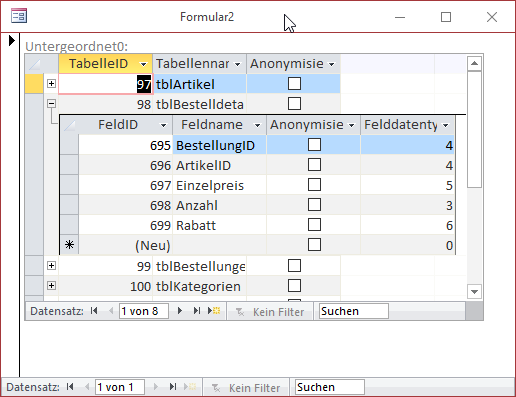The image size is (516, 397).
Task: Click the Formular2 form icon in title bar
Action: pos(19,16)
